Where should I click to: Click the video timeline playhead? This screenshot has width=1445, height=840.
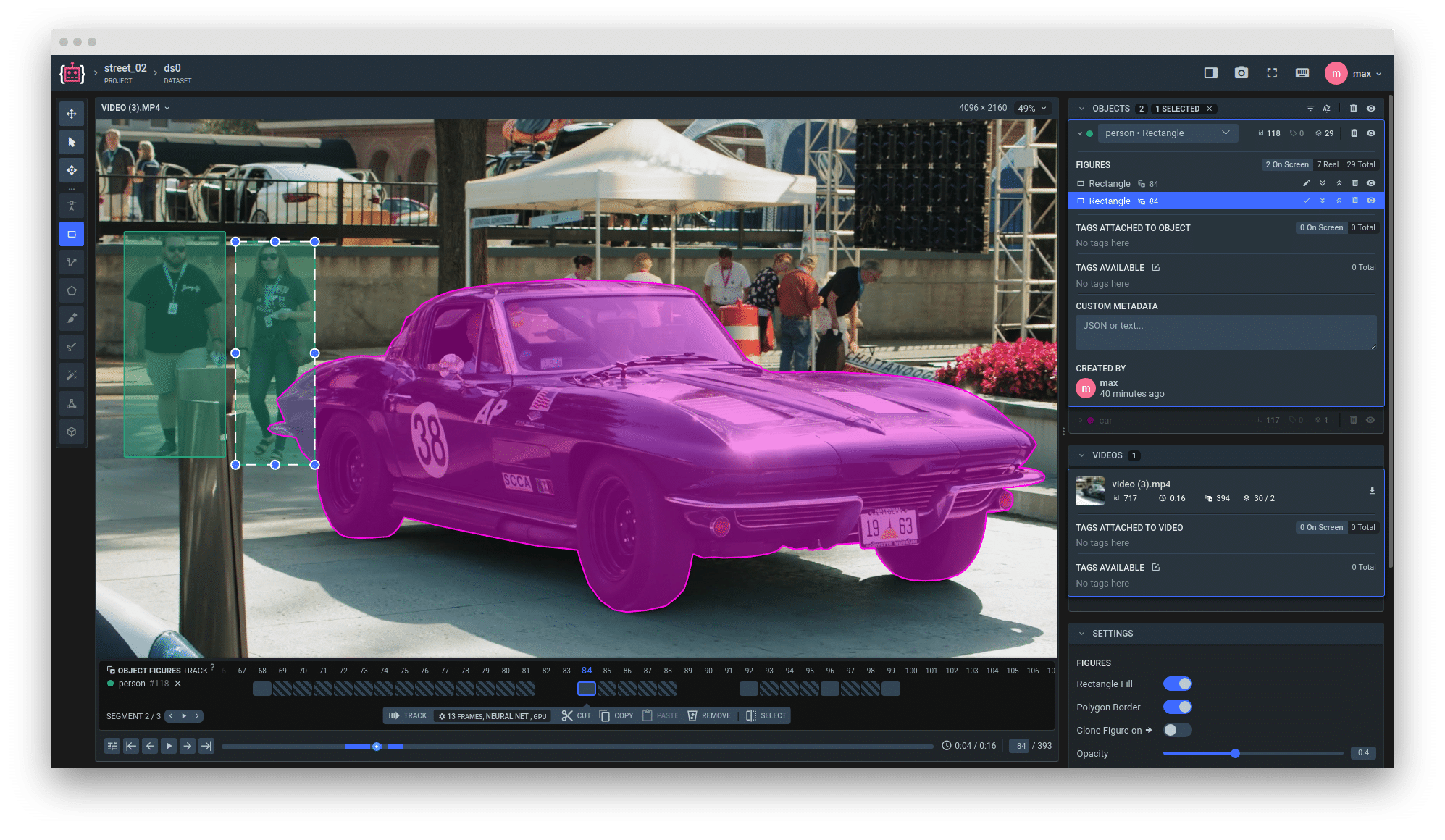coord(377,747)
